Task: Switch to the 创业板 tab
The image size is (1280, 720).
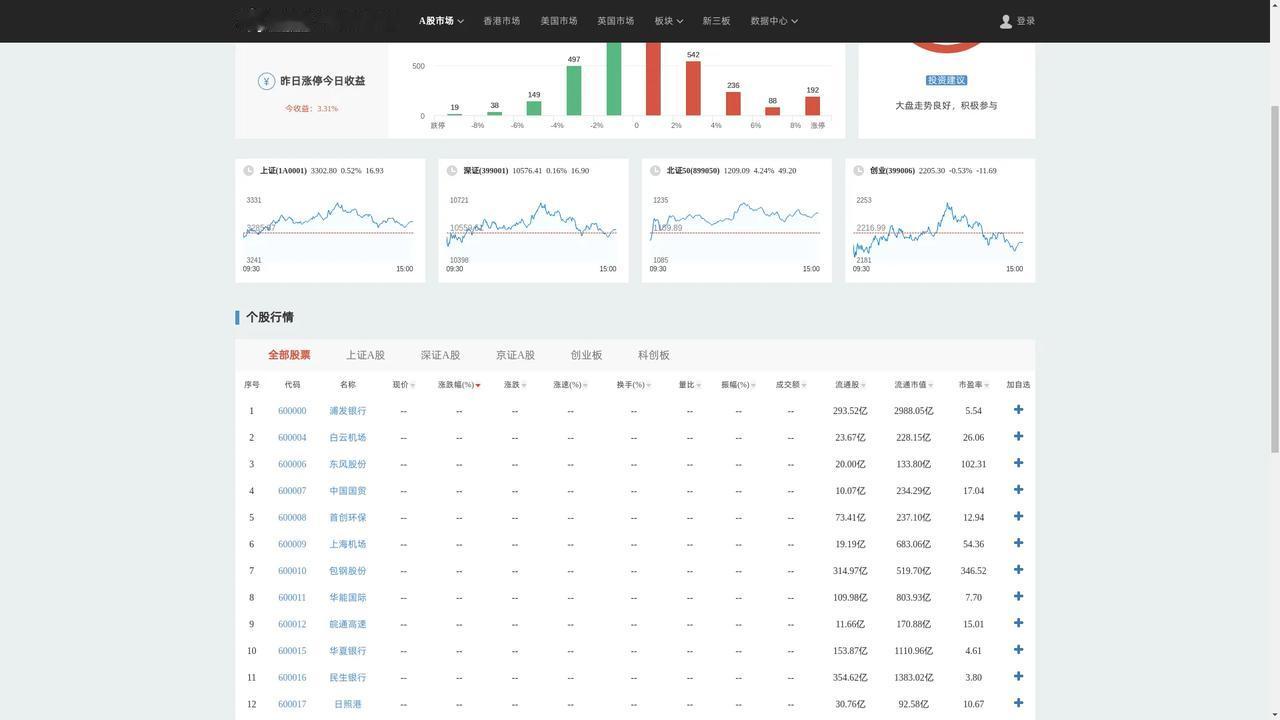Action: [586, 355]
